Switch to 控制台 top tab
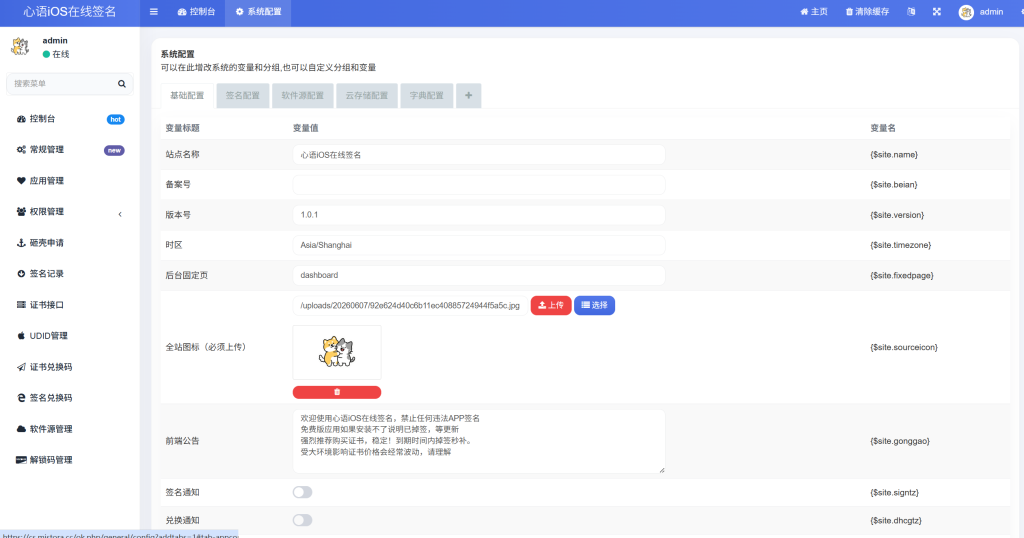This screenshot has width=1024, height=538. pos(196,12)
